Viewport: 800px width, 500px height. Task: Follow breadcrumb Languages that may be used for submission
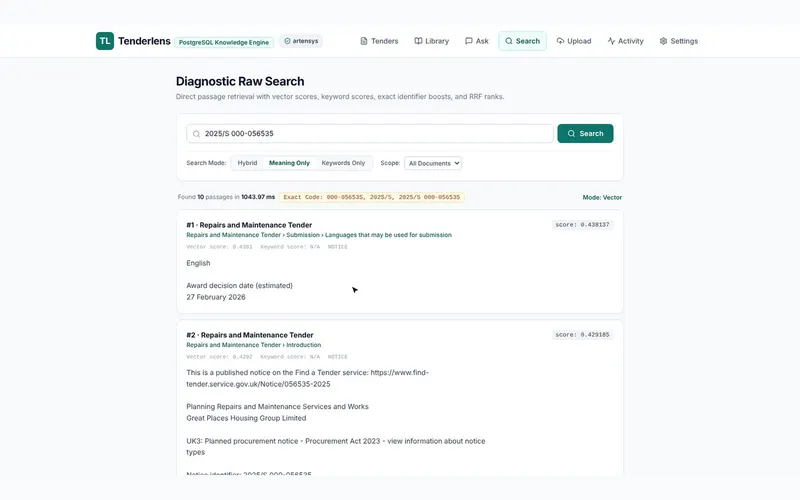388,235
